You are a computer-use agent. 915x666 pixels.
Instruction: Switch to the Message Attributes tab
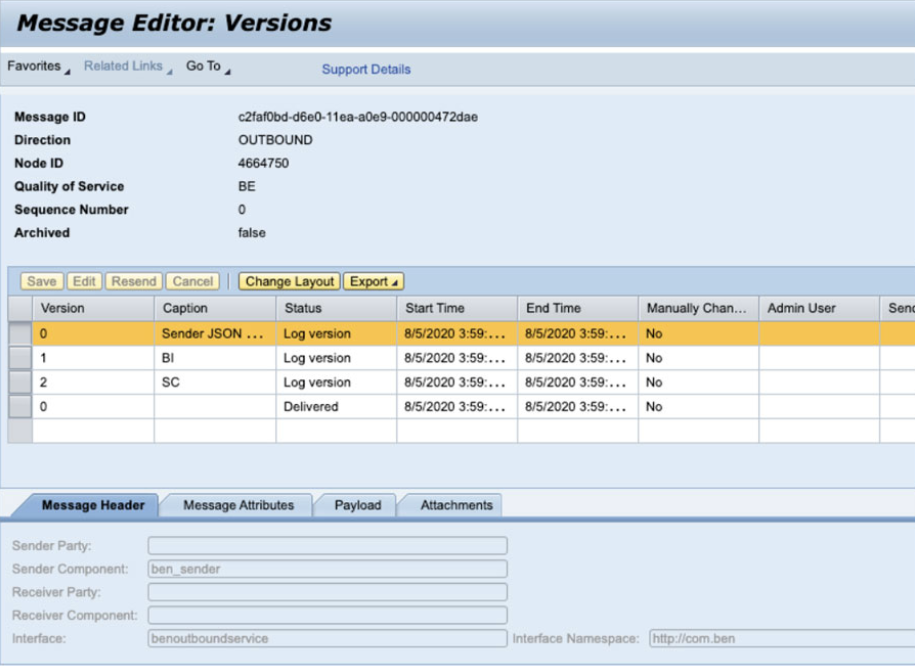(238, 506)
